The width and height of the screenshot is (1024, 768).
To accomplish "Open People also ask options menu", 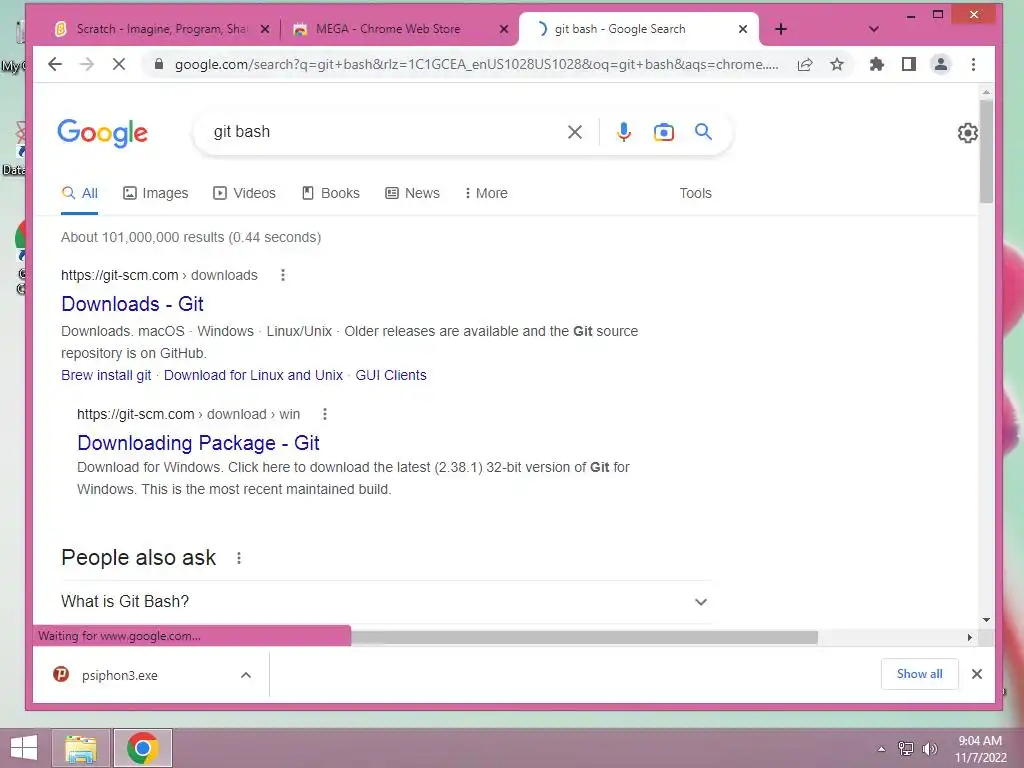I will 239,558.
